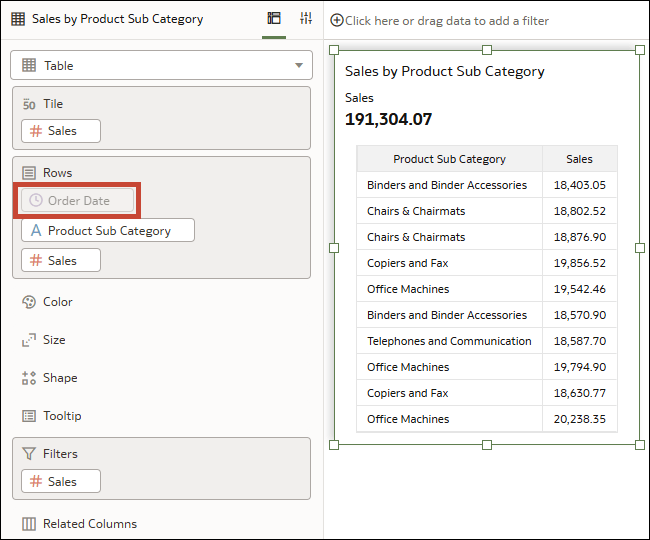The width and height of the screenshot is (650, 540).
Task: Click the Filters funnel icon
Action: point(29,454)
